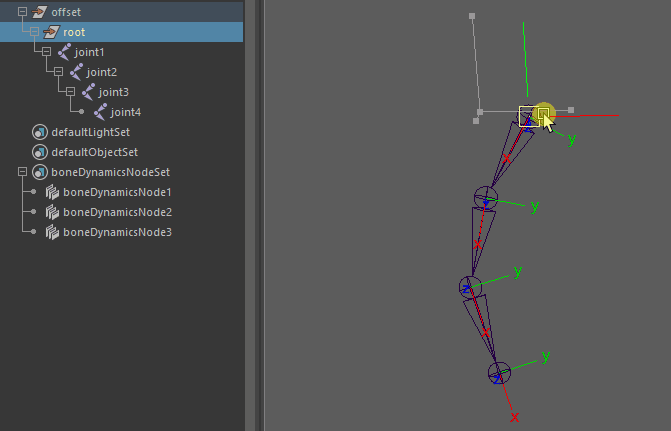Image resolution: width=671 pixels, height=431 pixels.
Task: Click the joint1 joint icon
Action: tap(64, 52)
